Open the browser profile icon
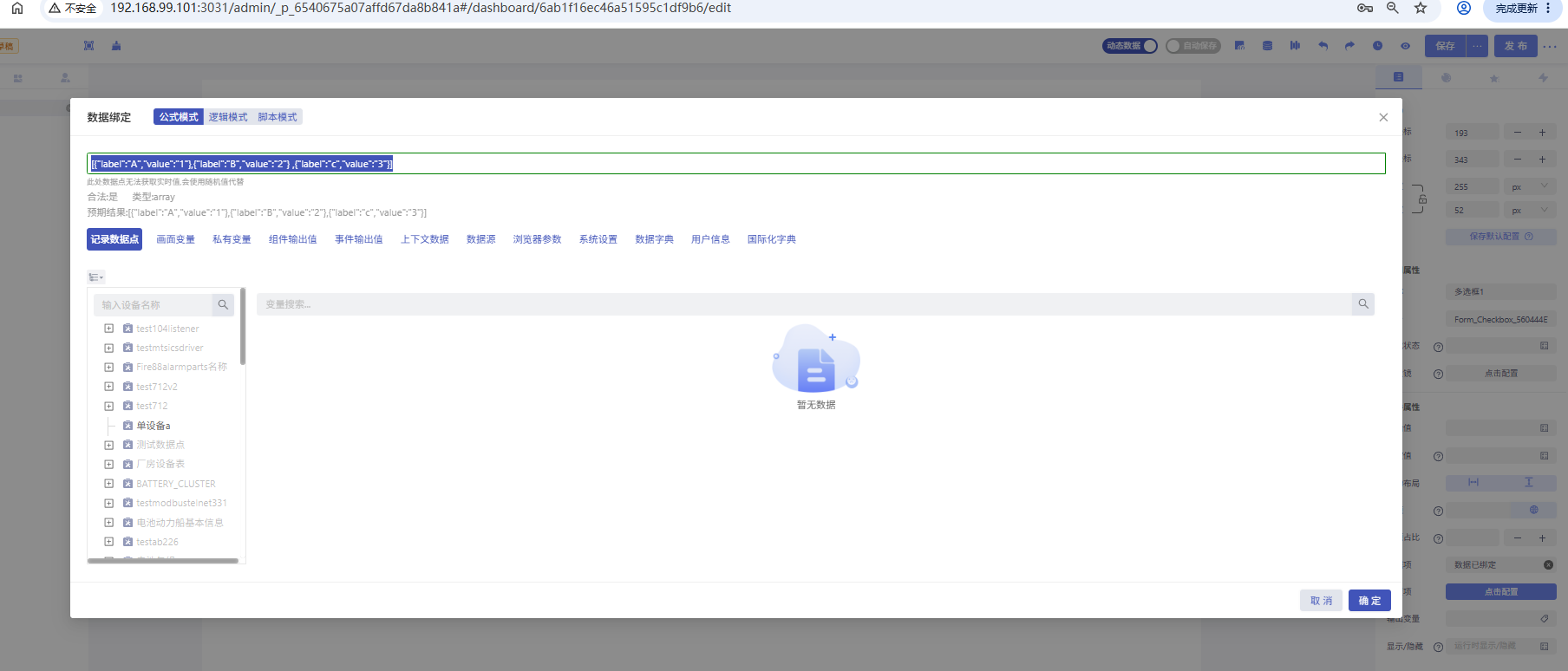The height and width of the screenshot is (671, 1568). (1463, 8)
